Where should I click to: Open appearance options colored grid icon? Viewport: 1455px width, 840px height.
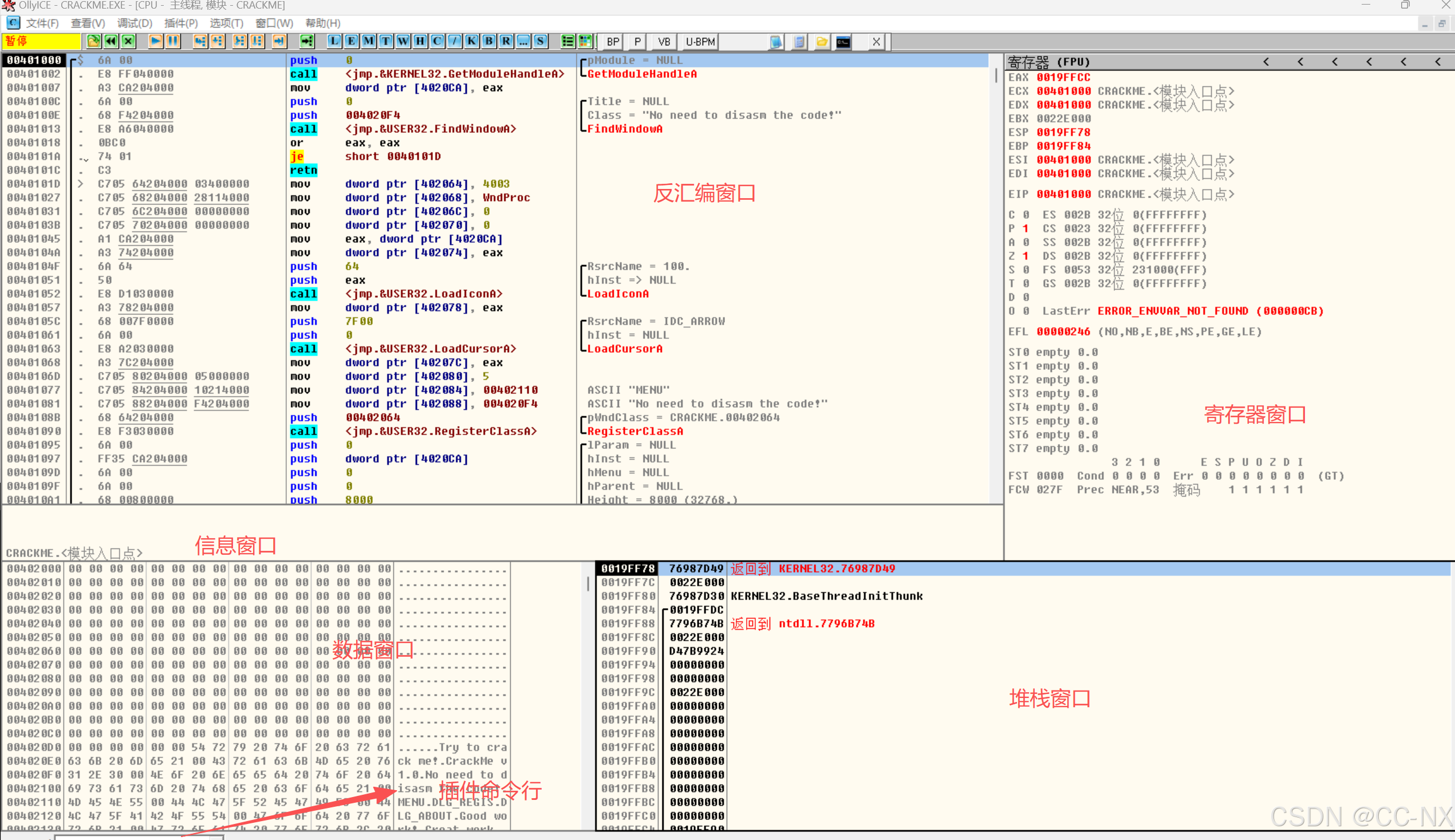coord(585,42)
